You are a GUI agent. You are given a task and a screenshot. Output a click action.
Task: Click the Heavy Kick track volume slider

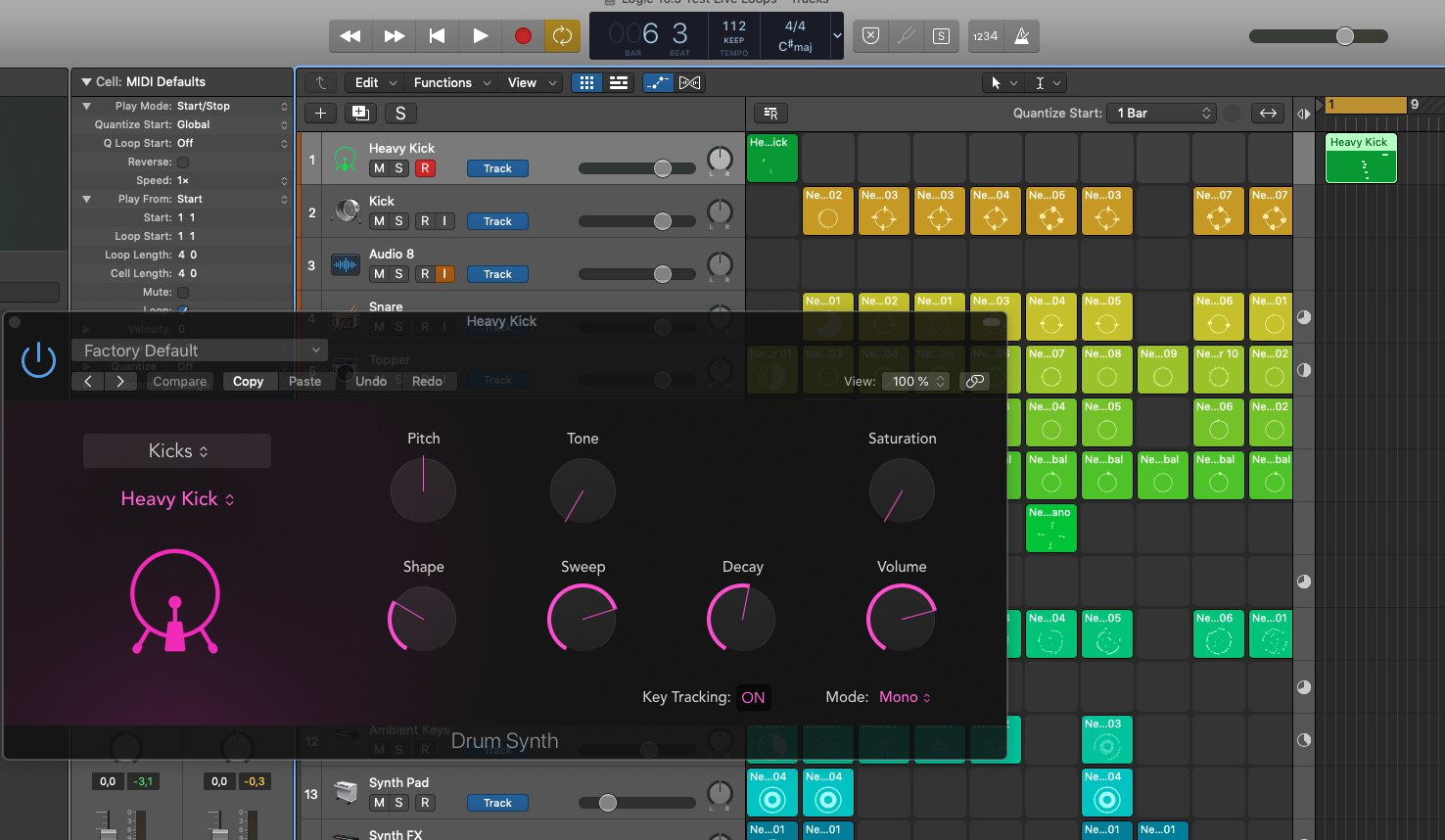tap(662, 168)
